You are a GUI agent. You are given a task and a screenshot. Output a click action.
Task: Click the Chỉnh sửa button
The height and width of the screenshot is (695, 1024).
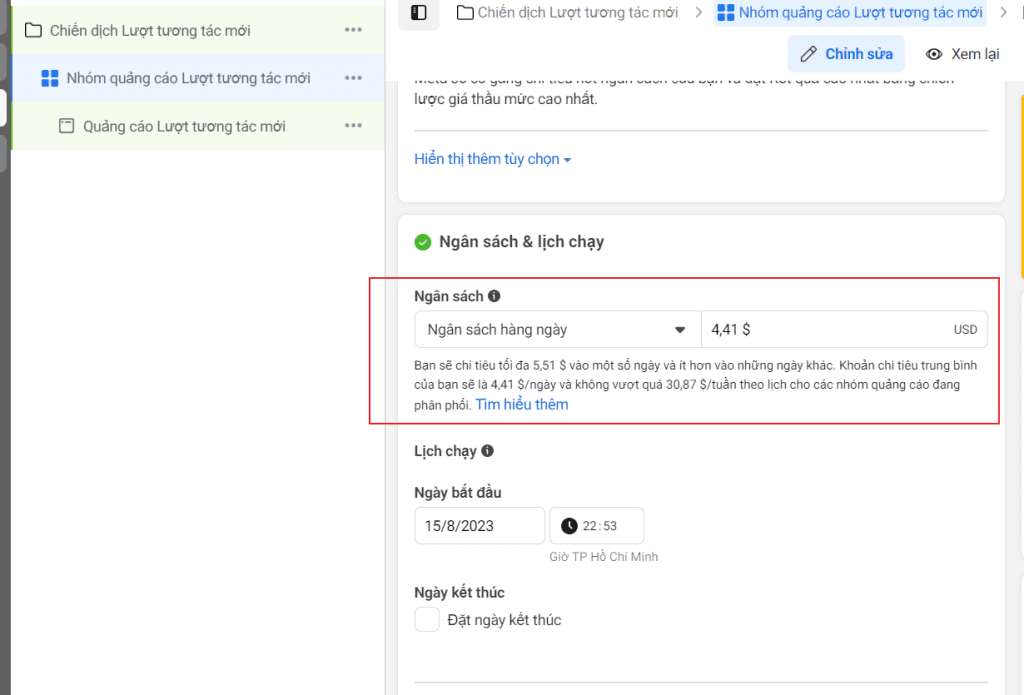pos(846,54)
